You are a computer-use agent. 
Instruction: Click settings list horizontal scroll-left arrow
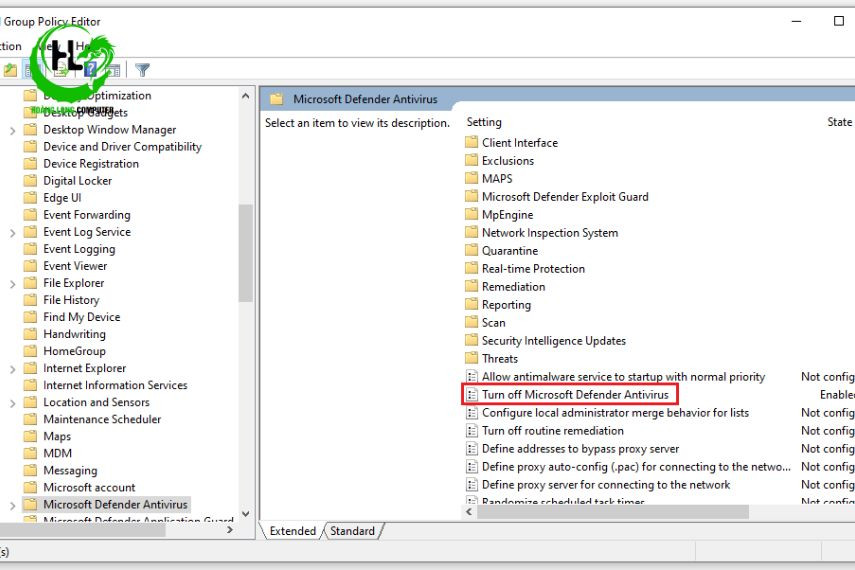point(469,512)
